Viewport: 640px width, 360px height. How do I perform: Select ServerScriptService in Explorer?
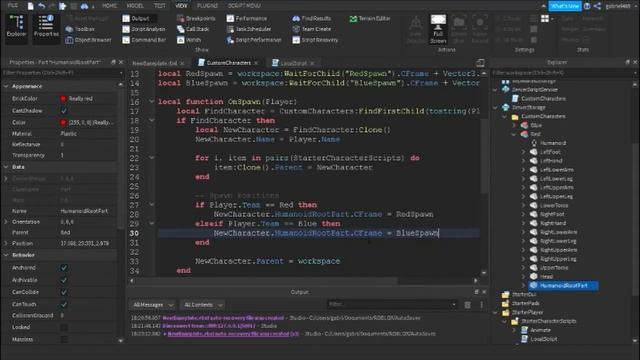(x=535, y=89)
